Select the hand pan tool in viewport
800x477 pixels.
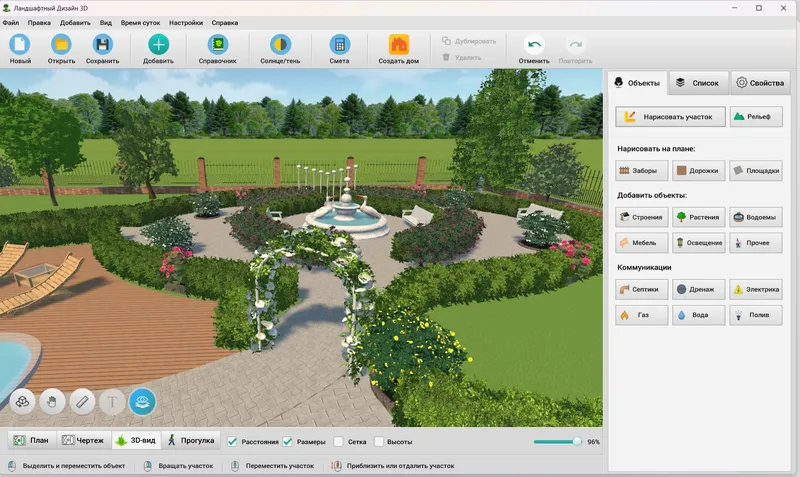(x=52, y=402)
